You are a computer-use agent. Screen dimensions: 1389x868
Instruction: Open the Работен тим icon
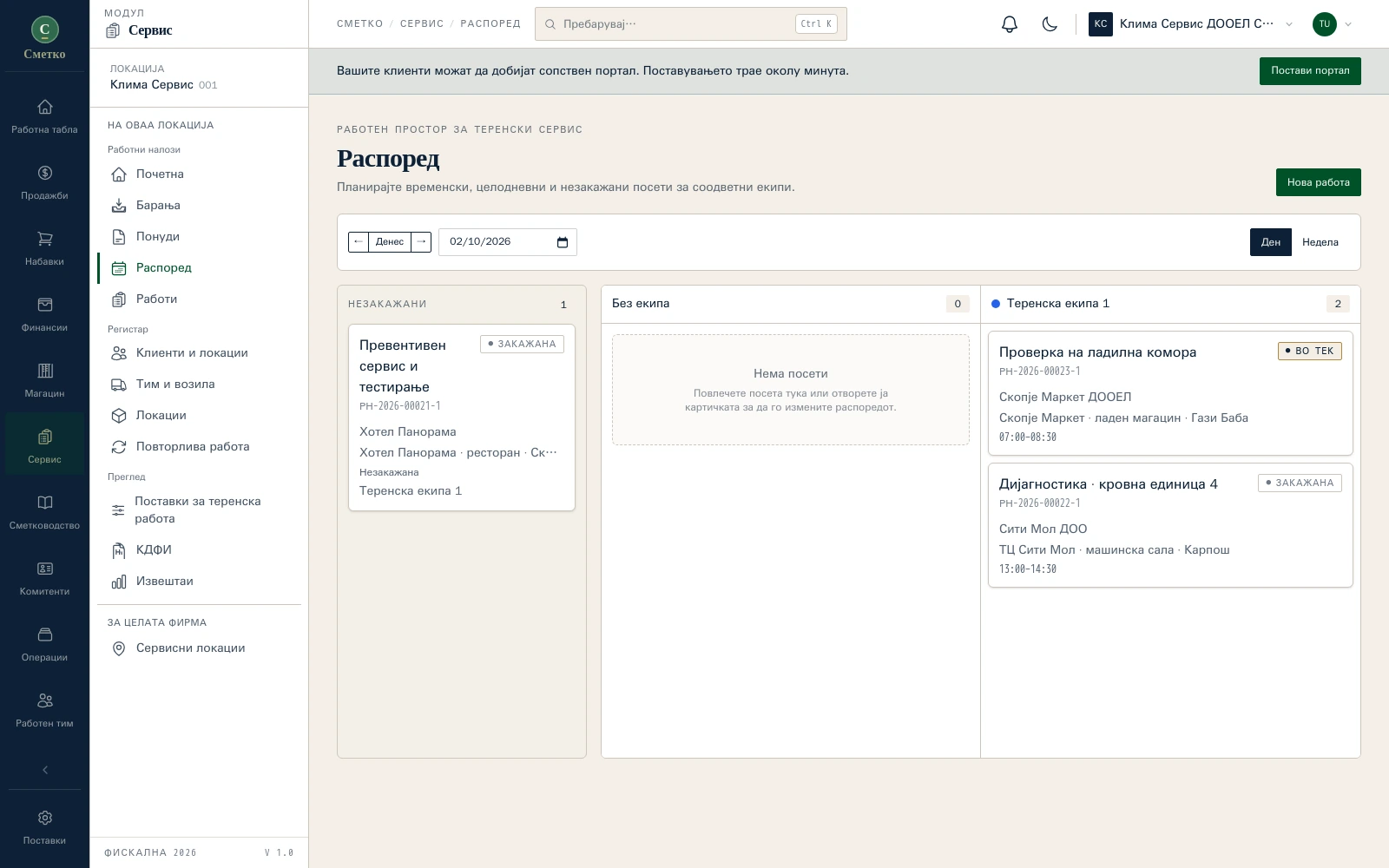click(x=44, y=711)
